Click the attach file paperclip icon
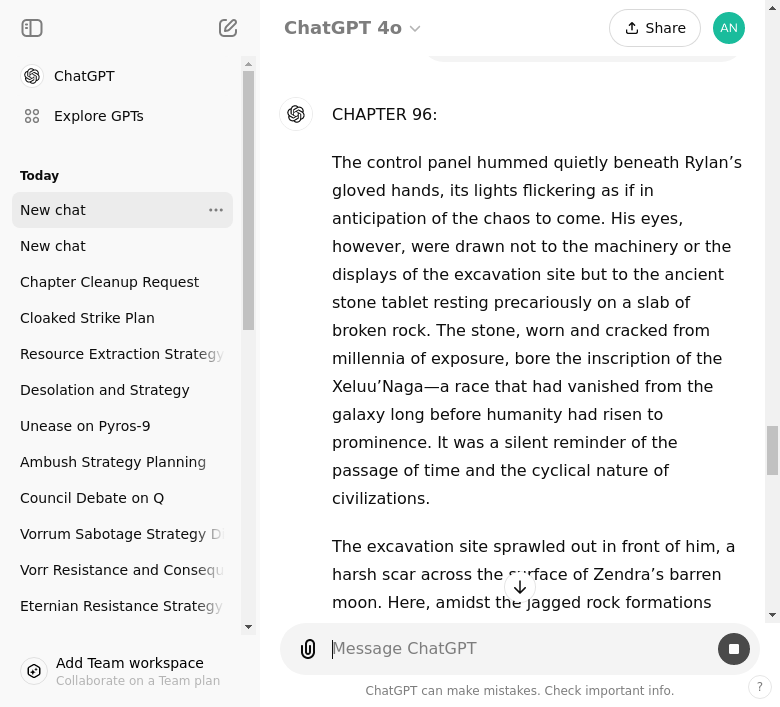Screen dimensions: 780x707 click(308, 649)
